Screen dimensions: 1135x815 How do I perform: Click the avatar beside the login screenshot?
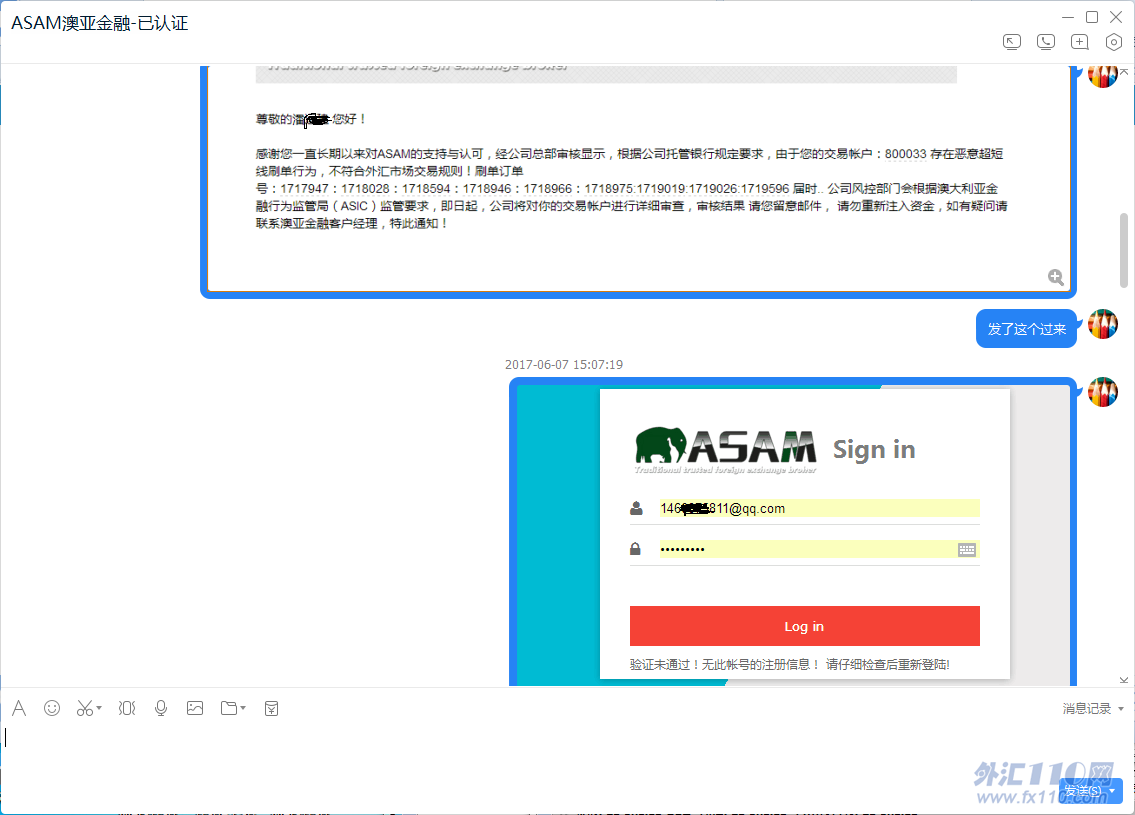click(1103, 392)
